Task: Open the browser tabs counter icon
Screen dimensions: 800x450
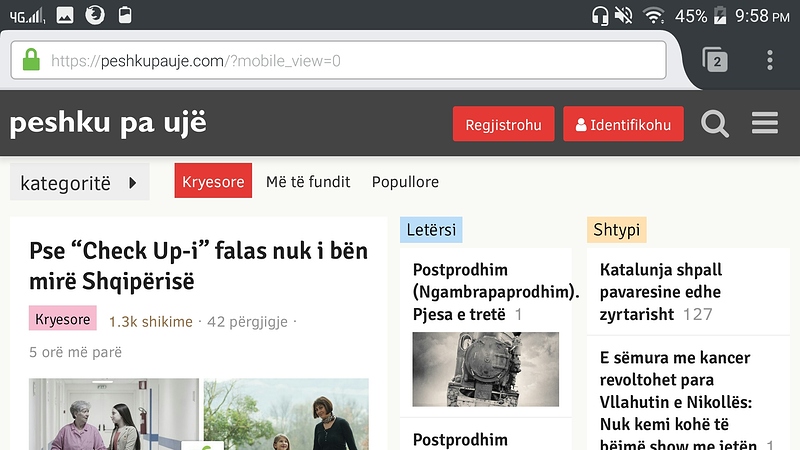Action: tap(714, 60)
